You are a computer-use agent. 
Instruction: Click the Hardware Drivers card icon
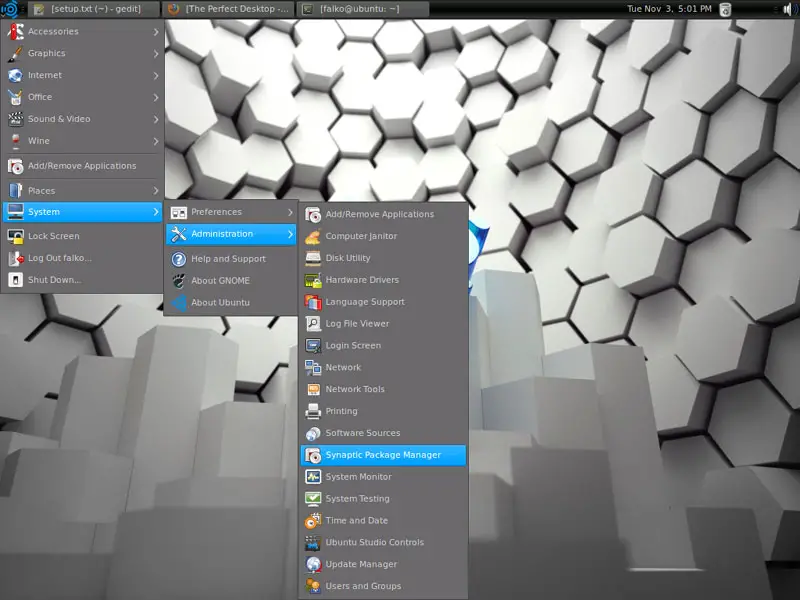click(313, 280)
